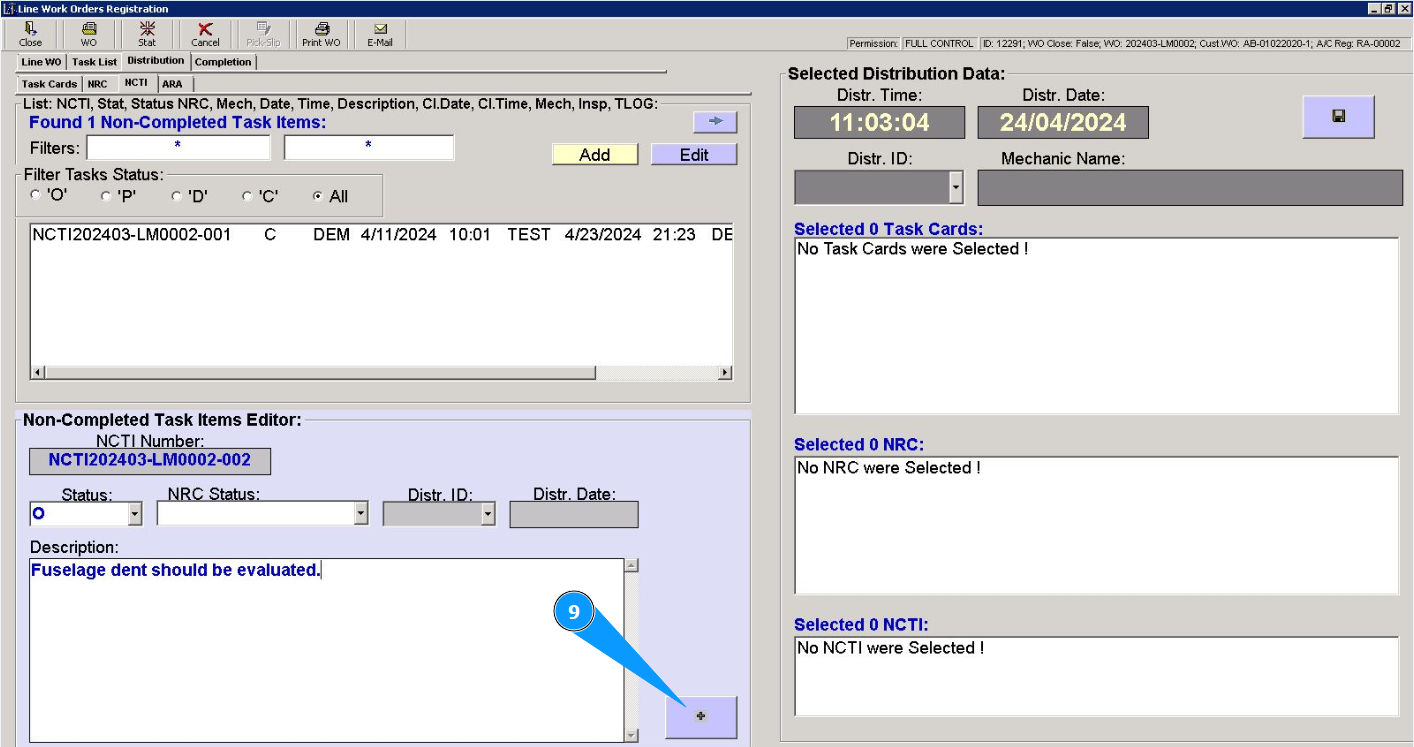The image size is (1414, 747).
Task: Open the Distr. ID dropdown under Selected Distribution Data
Action: [x=956, y=187]
